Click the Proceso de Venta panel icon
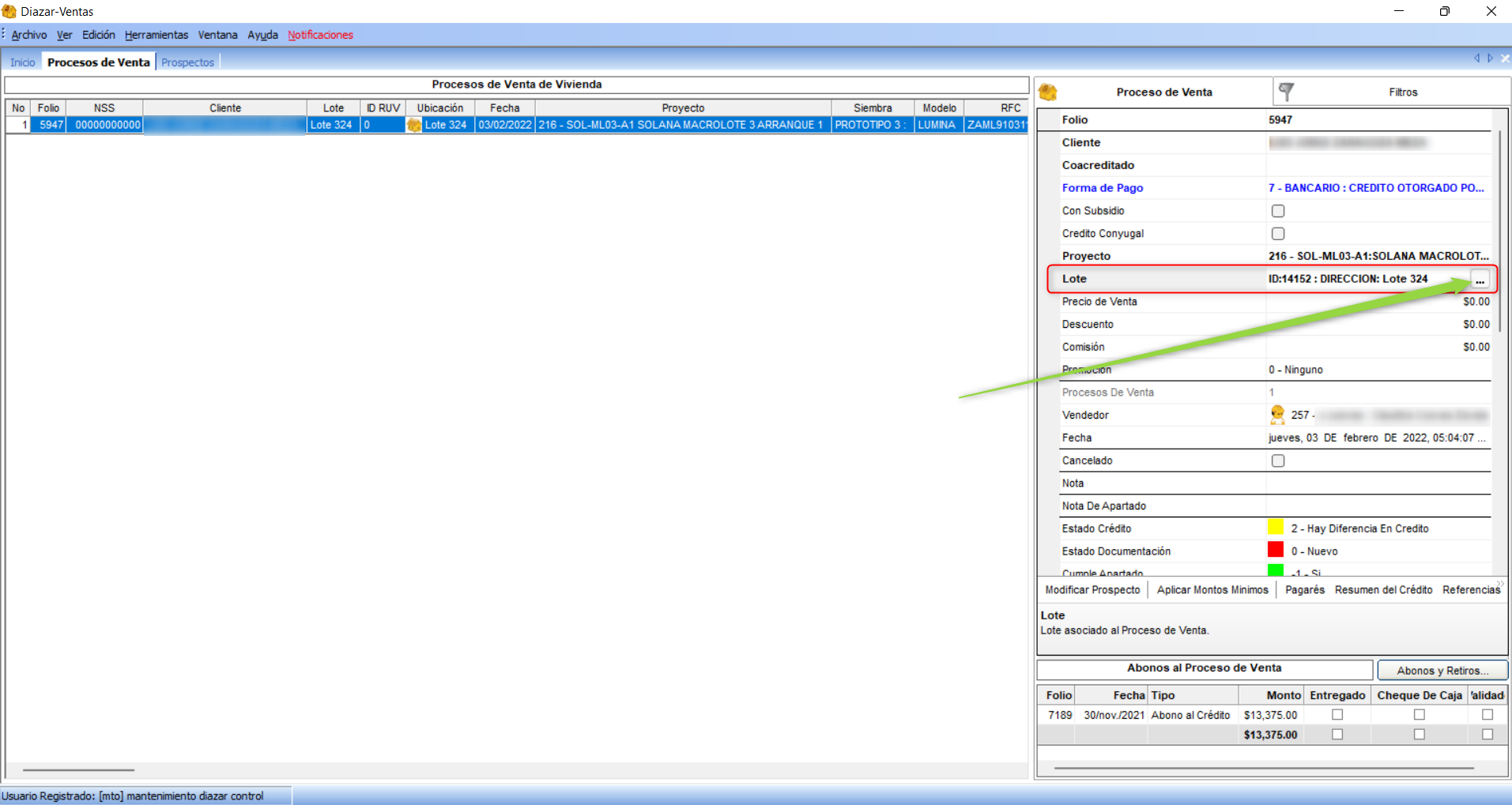The width and height of the screenshot is (1512, 805). pos(1048,92)
